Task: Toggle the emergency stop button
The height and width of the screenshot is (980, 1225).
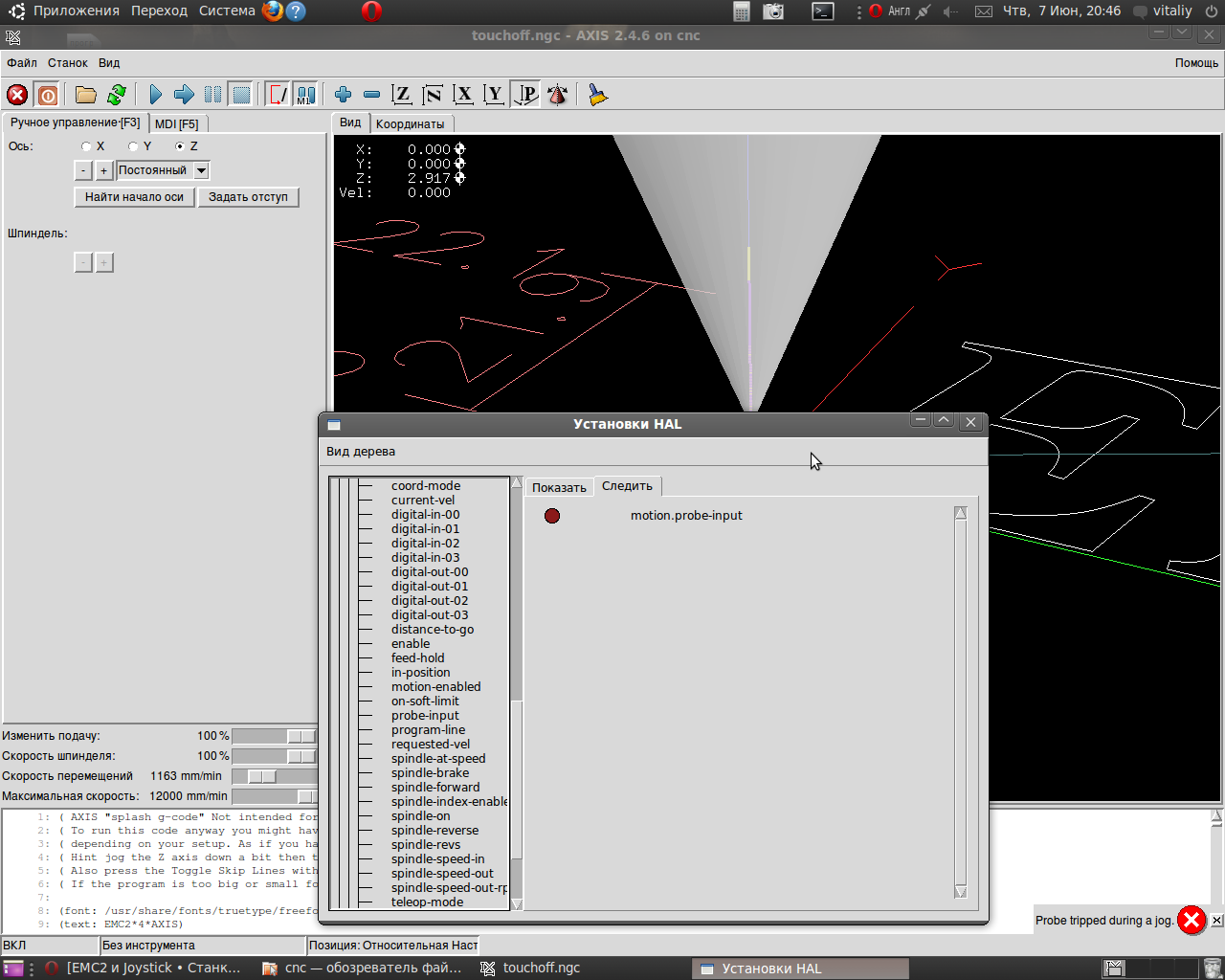Action: pyautogui.click(x=17, y=95)
